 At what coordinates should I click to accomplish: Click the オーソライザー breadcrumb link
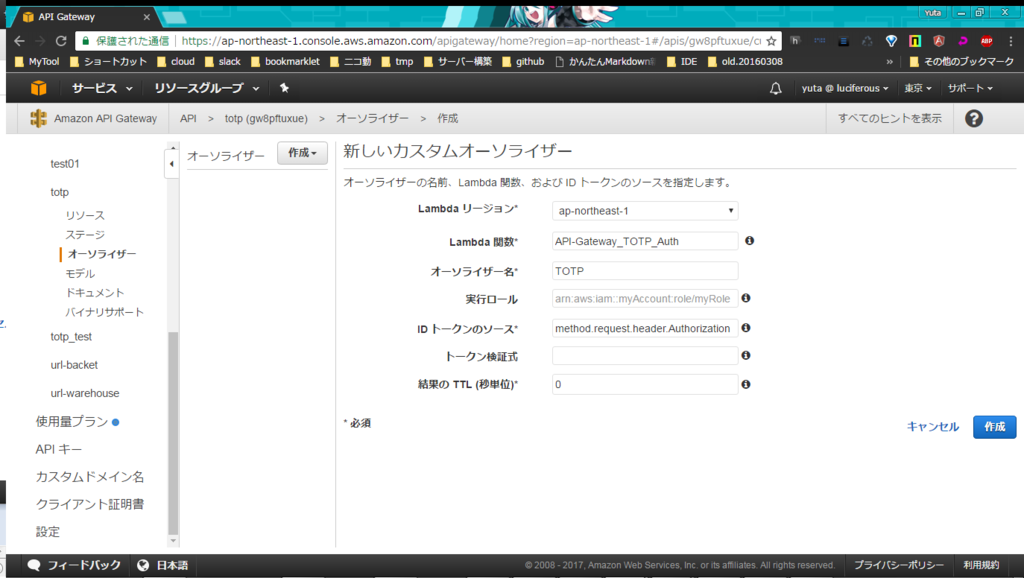372,118
